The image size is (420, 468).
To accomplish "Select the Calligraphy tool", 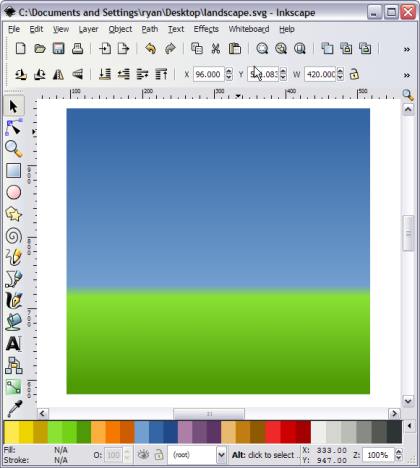I will 14,300.
